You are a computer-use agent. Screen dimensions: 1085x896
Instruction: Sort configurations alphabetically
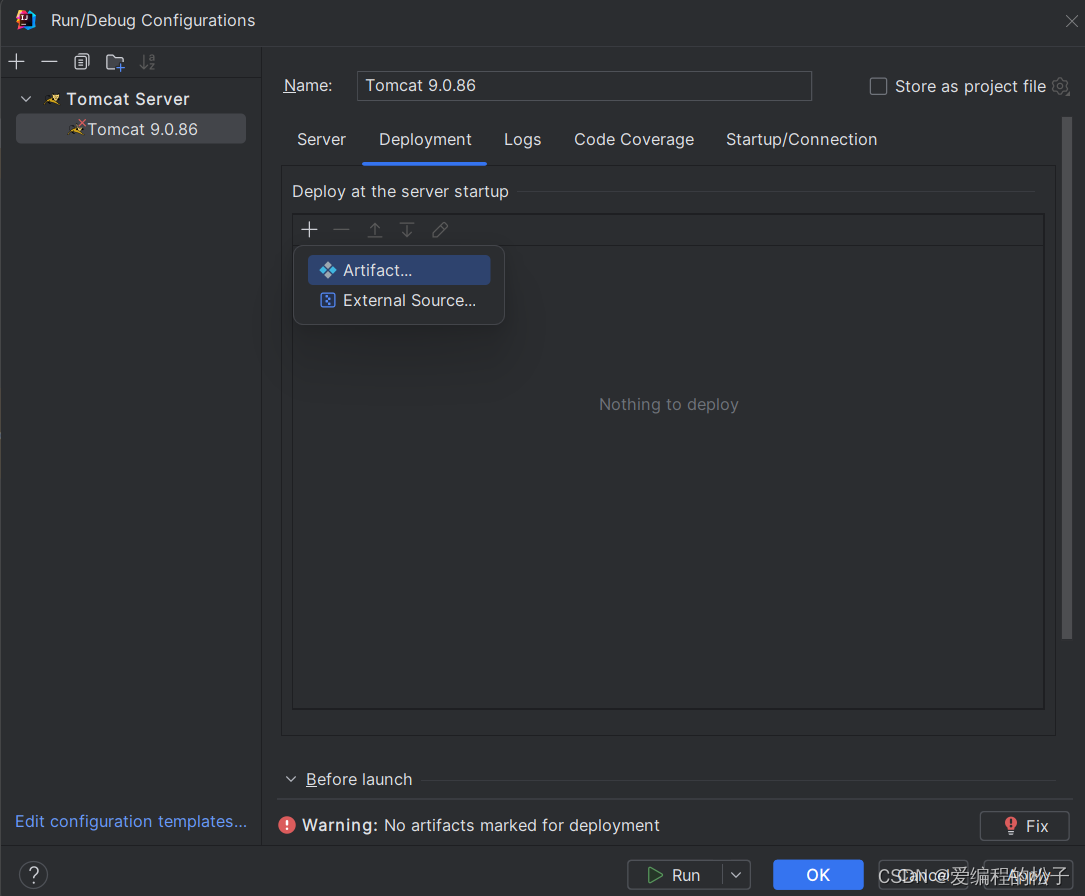coord(147,62)
